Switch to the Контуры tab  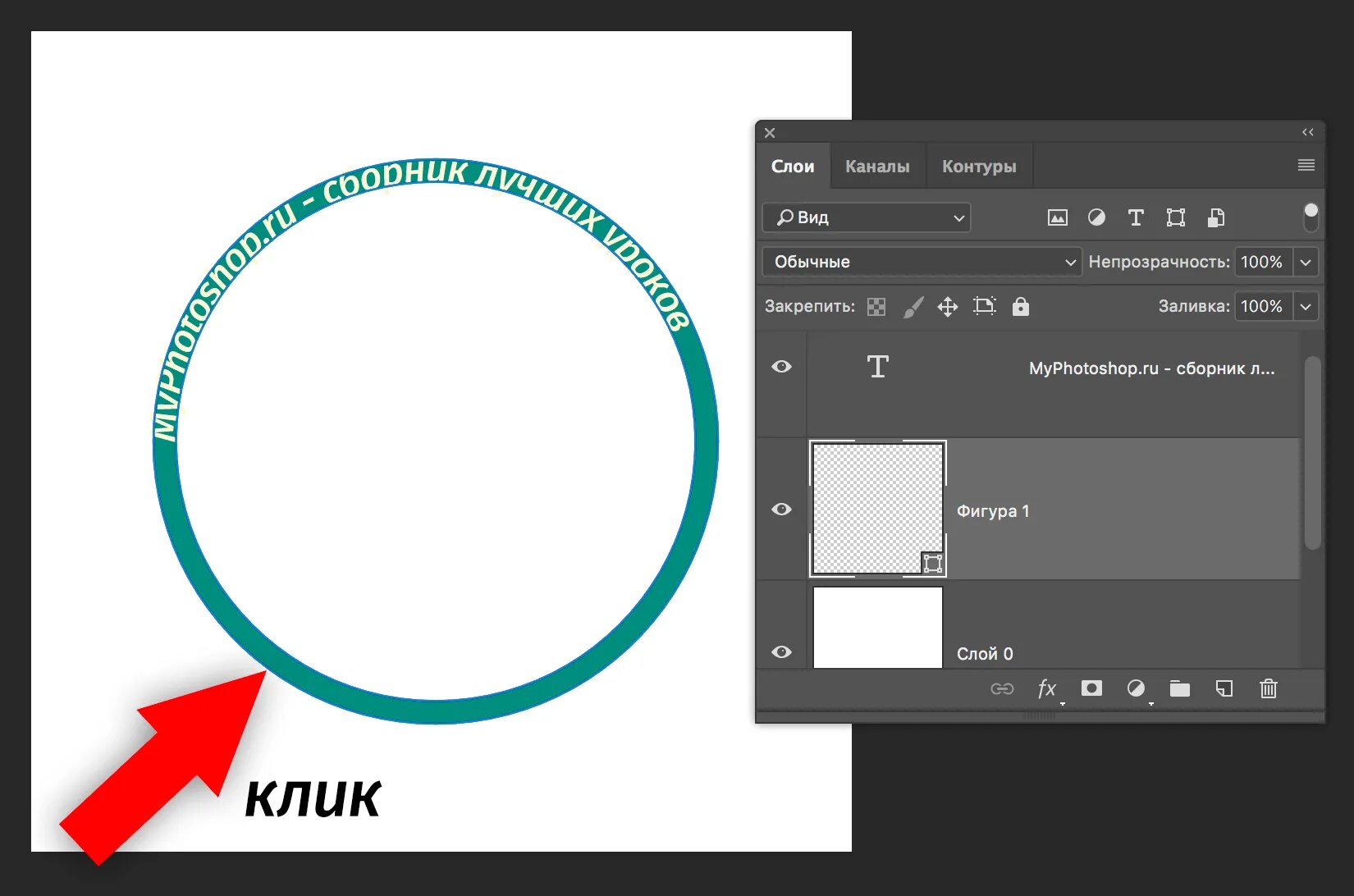pos(979,167)
